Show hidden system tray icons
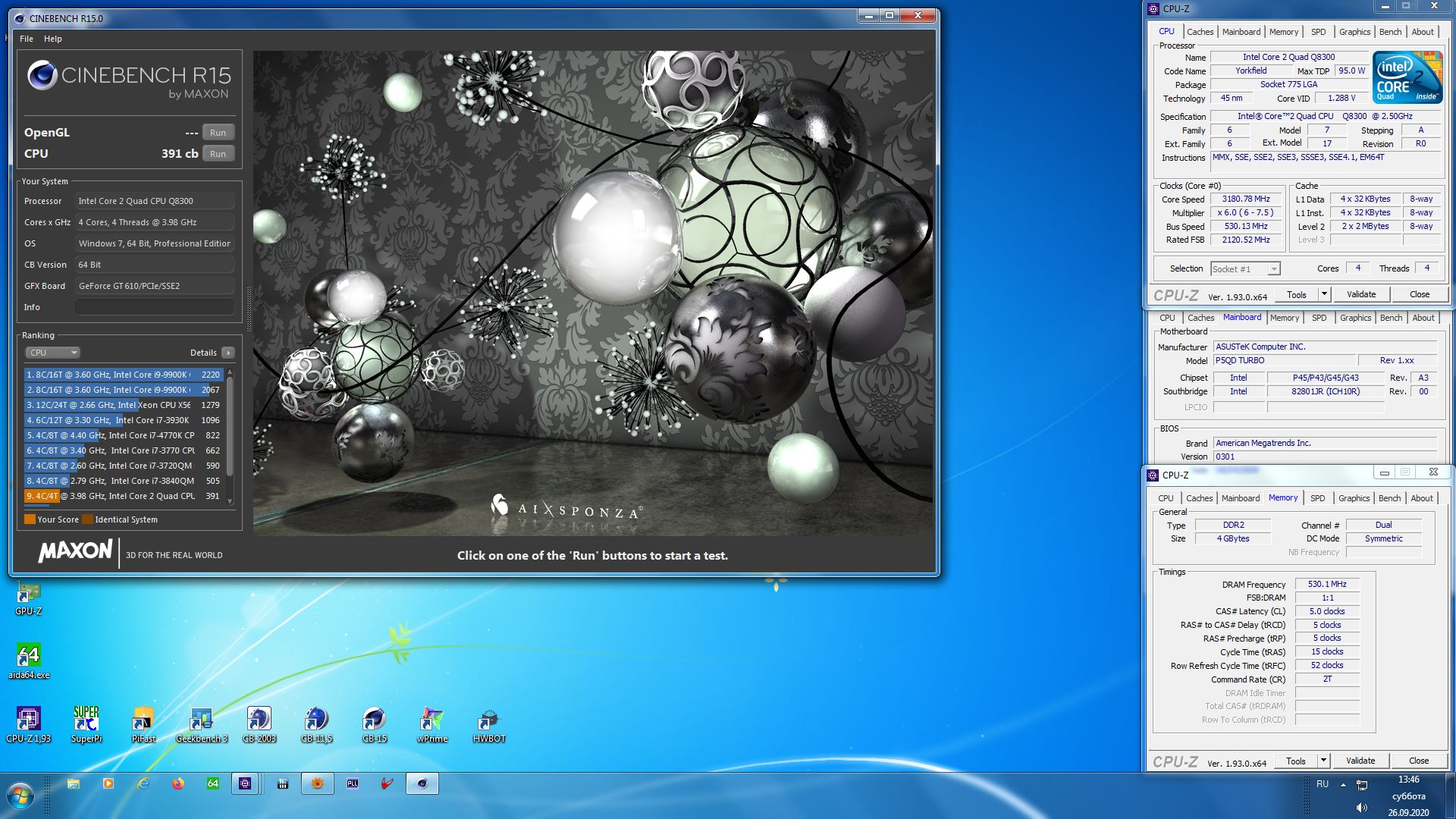This screenshot has width=1456, height=819. pyautogui.click(x=1343, y=785)
